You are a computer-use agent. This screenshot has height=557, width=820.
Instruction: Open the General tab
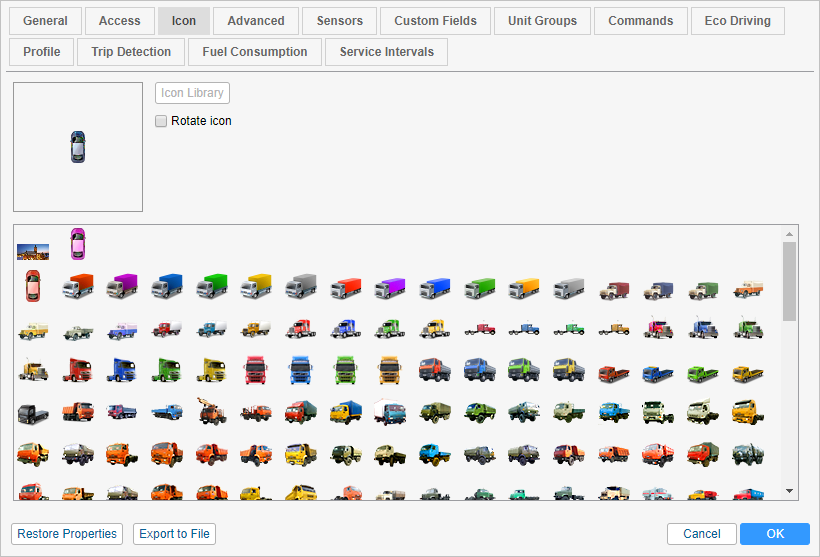(x=45, y=21)
